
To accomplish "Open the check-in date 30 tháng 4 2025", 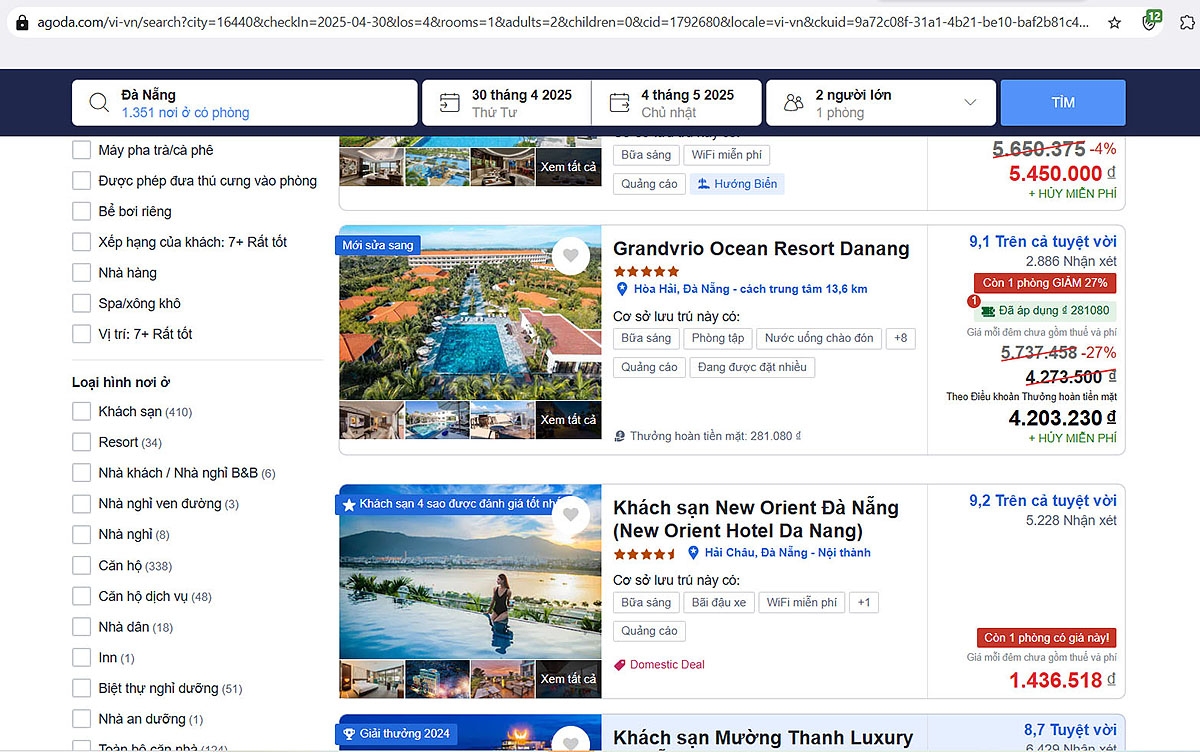I will tap(506, 103).
